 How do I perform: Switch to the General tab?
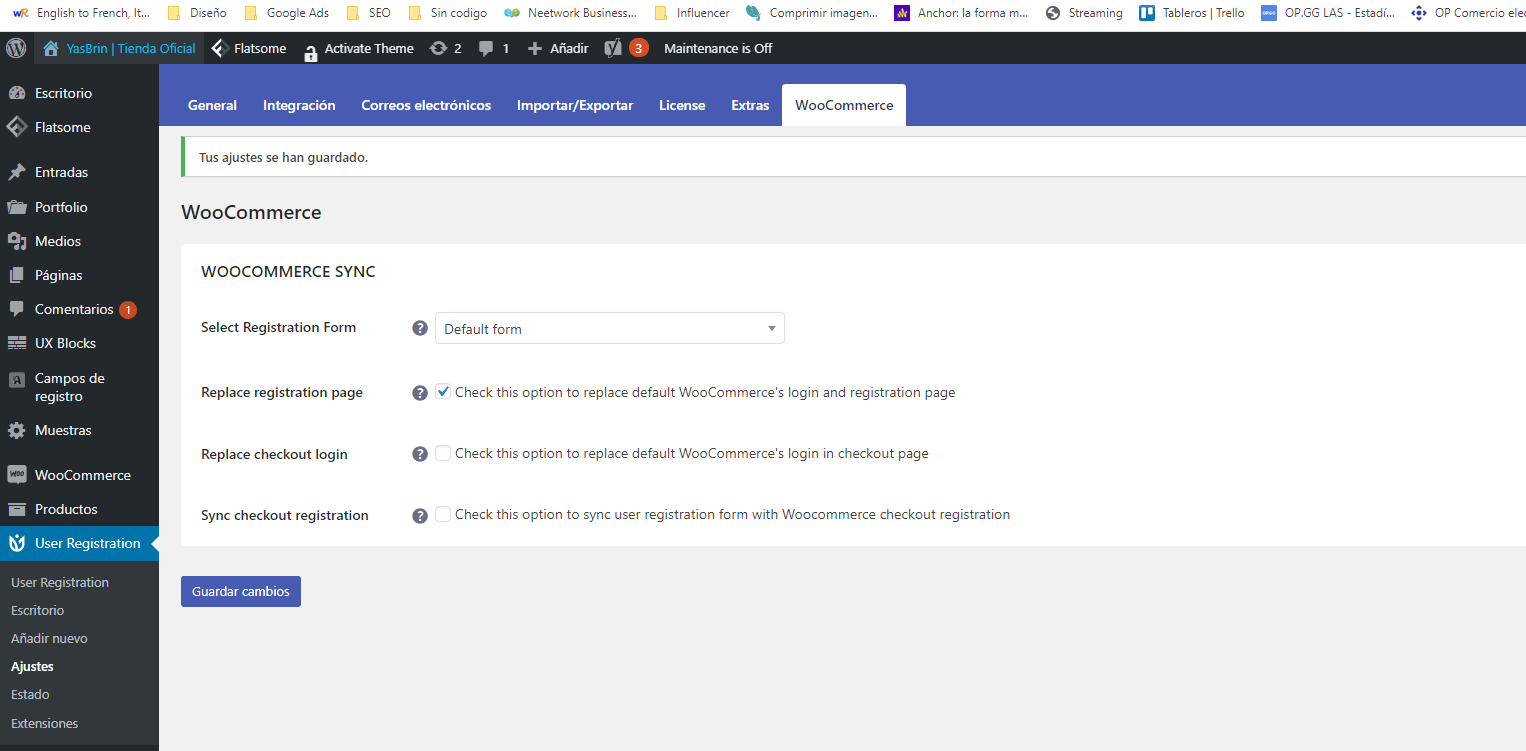[212, 105]
